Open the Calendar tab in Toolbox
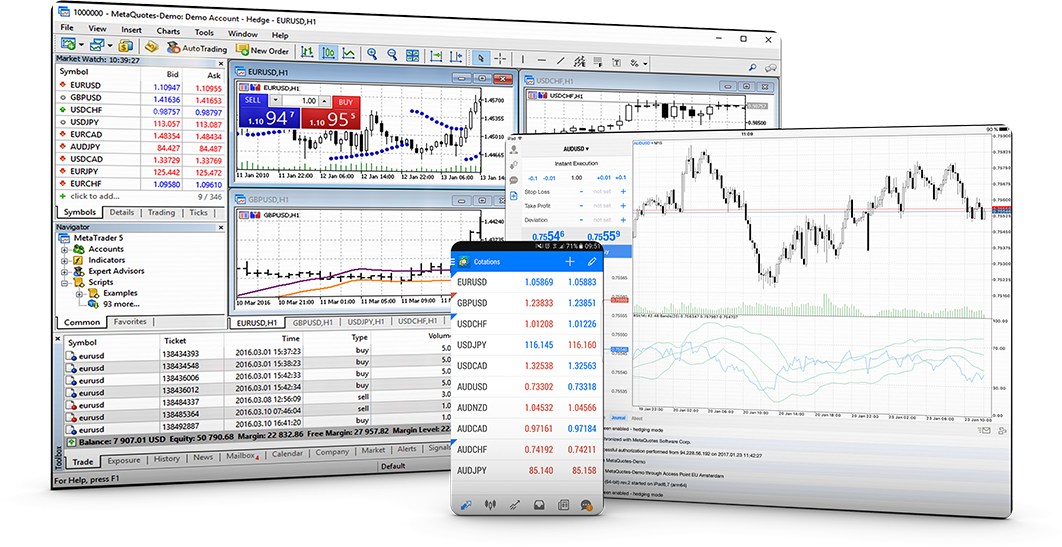The width and height of the screenshot is (1062, 547). pos(287,454)
